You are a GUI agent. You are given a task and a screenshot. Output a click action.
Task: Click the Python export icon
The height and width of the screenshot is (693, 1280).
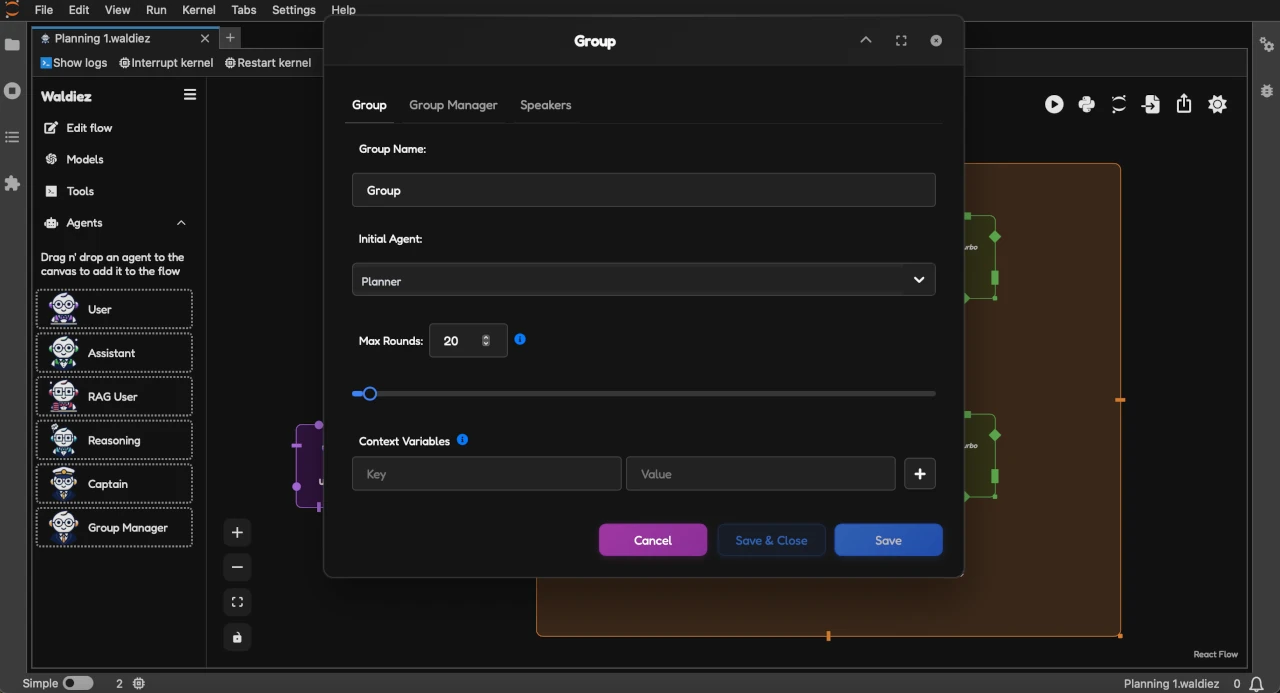[x=1086, y=104]
